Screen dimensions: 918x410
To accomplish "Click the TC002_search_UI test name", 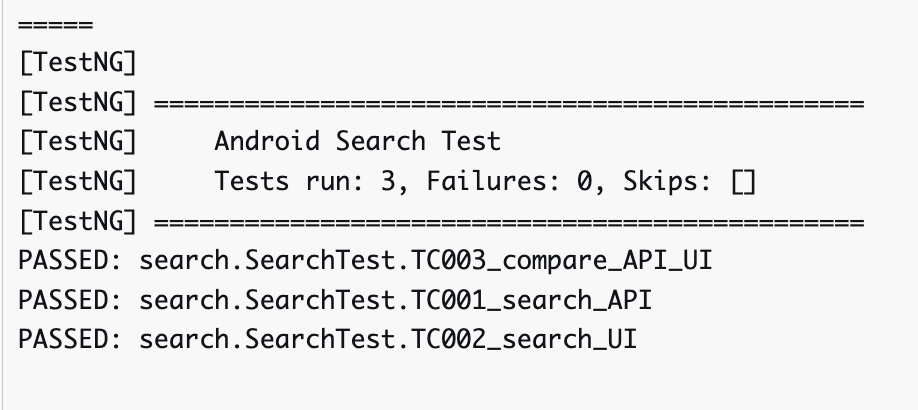I will tap(523, 339).
